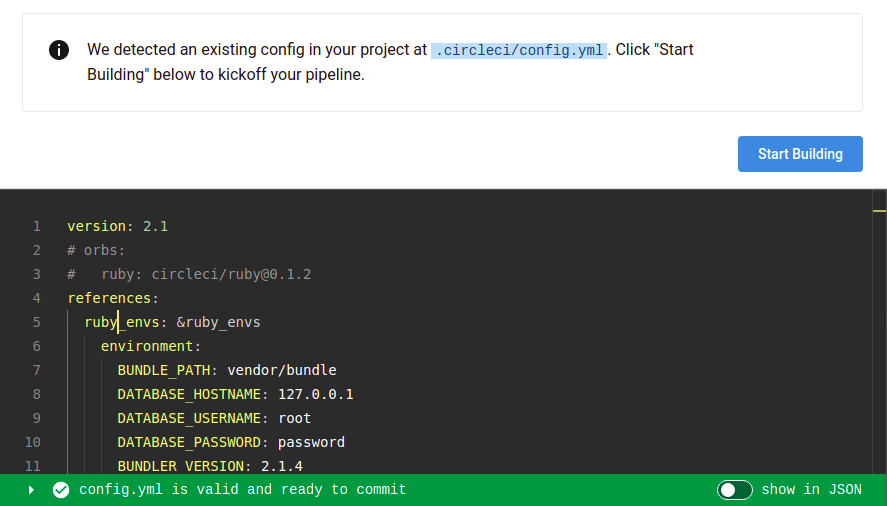The height and width of the screenshot is (506, 887).
Task: Click the Start Building button
Action: coord(800,154)
